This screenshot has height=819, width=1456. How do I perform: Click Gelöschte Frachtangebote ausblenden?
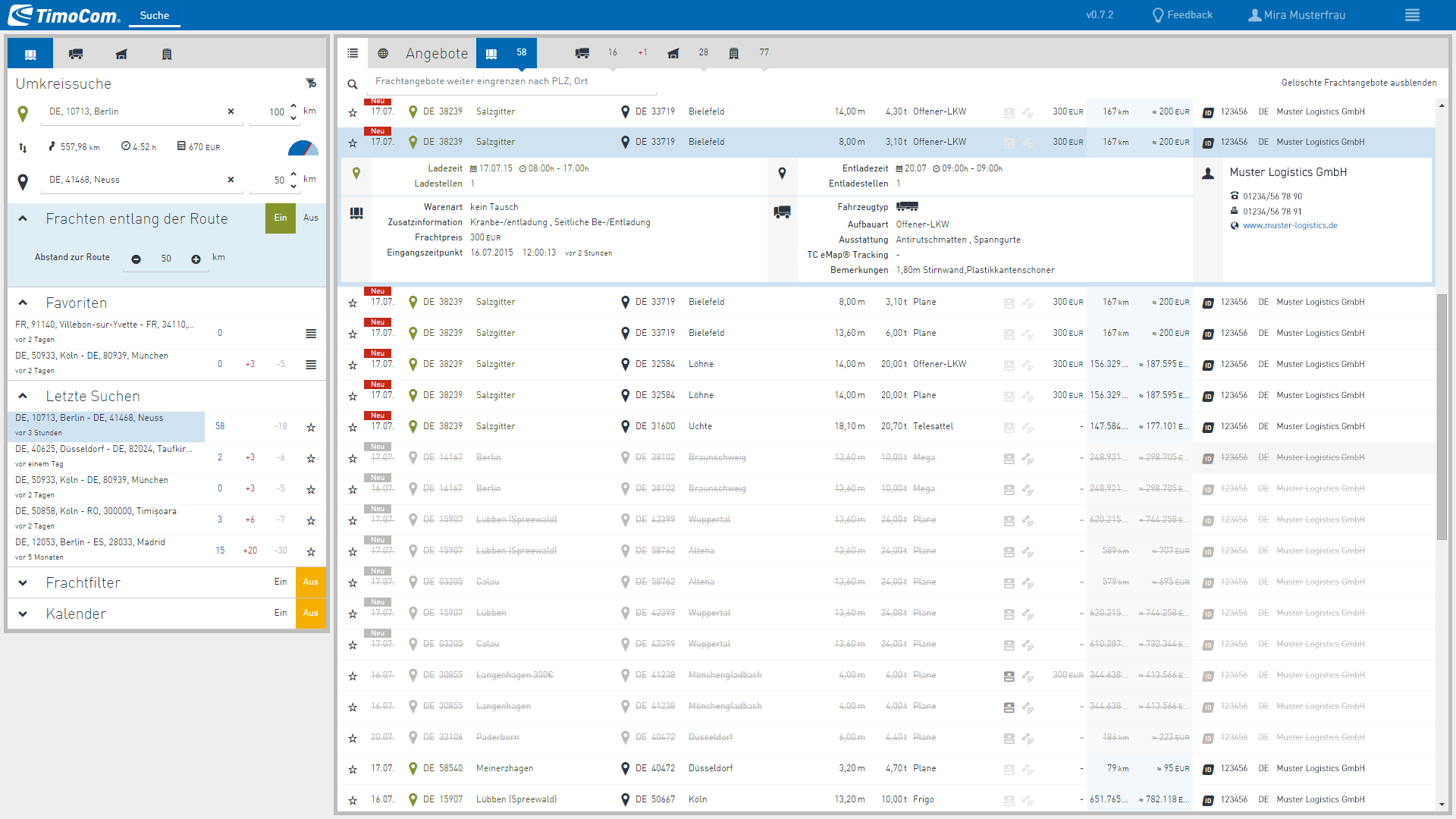(x=1358, y=83)
